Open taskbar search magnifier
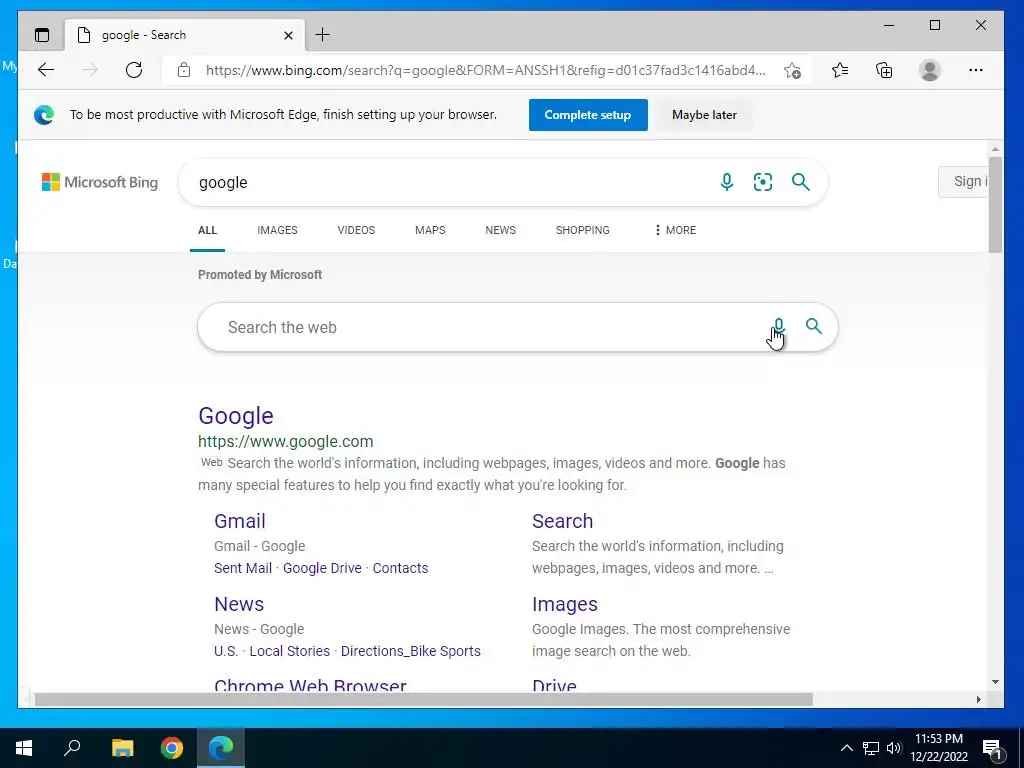The image size is (1024, 768). pyautogui.click(x=72, y=748)
